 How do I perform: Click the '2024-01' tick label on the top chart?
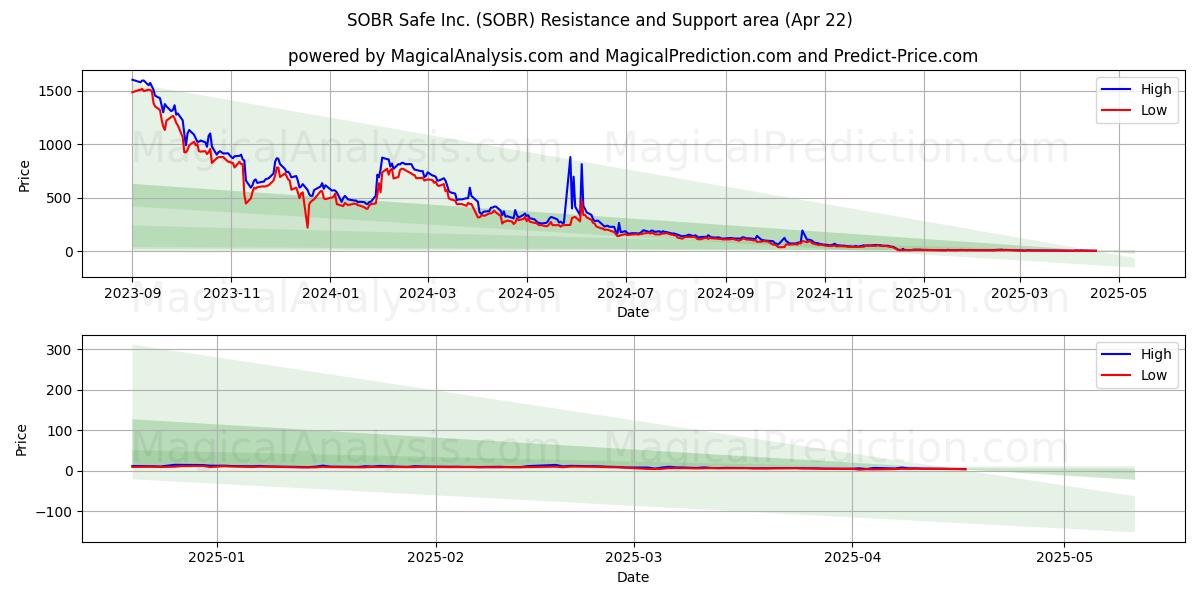pyautogui.click(x=330, y=293)
